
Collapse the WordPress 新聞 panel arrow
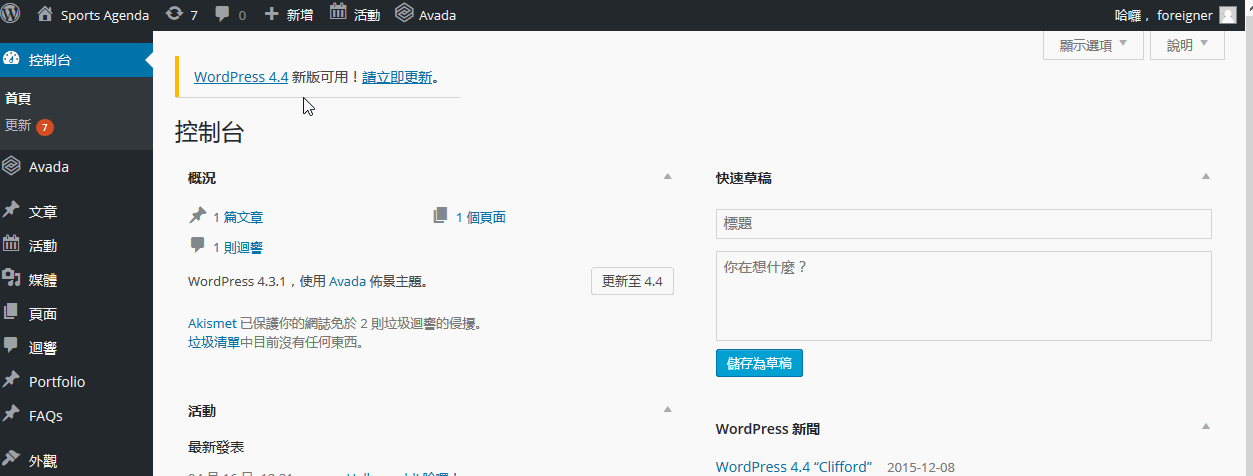coord(1205,427)
